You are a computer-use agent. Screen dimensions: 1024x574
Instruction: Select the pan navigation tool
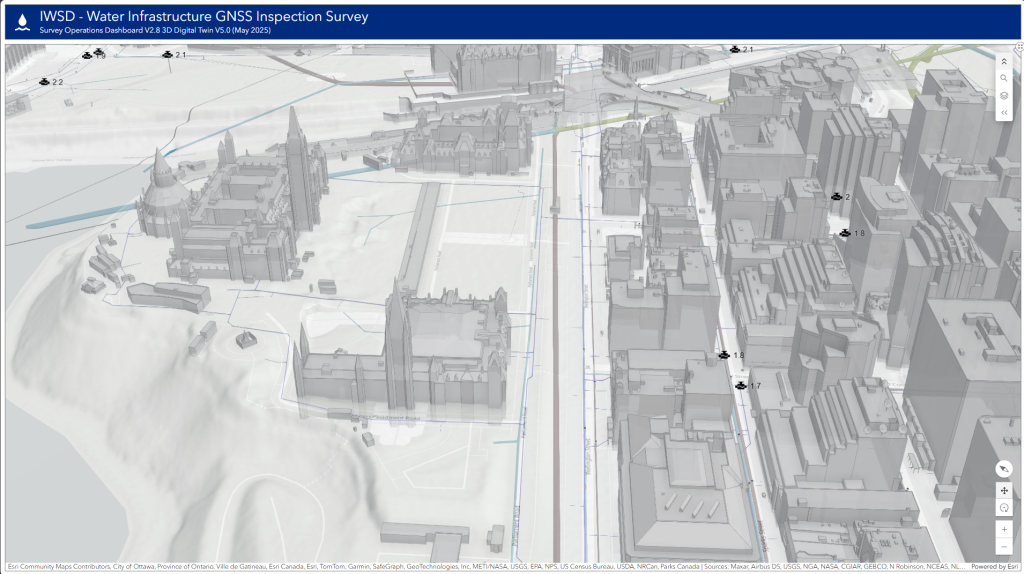(x=1003, y=491)
